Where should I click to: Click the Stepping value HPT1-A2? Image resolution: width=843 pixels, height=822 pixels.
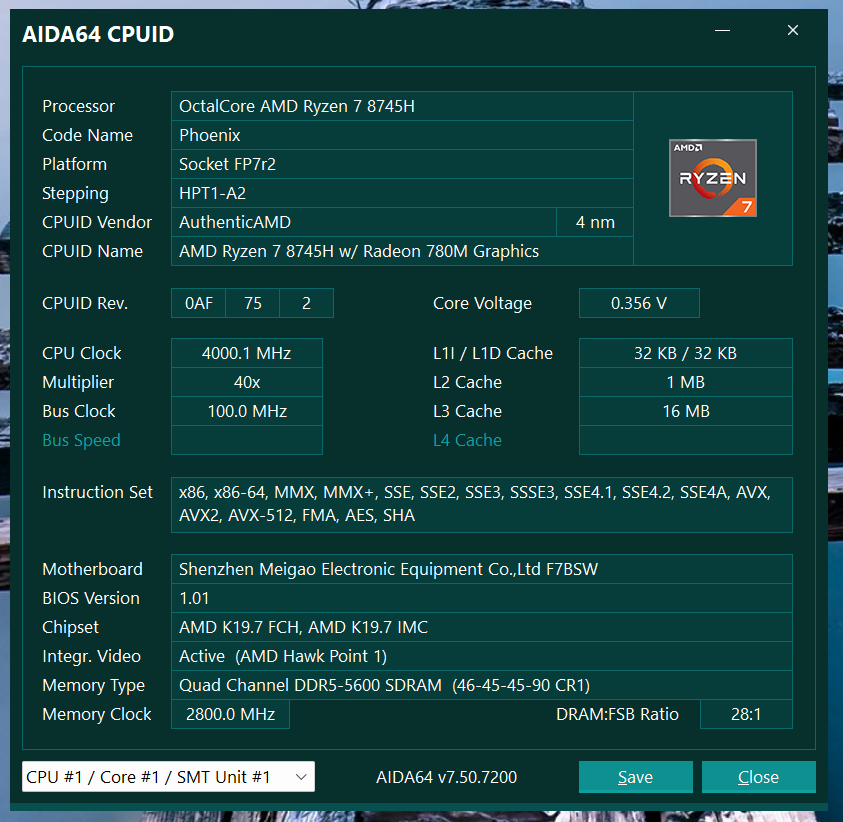(x=402, y=194)
